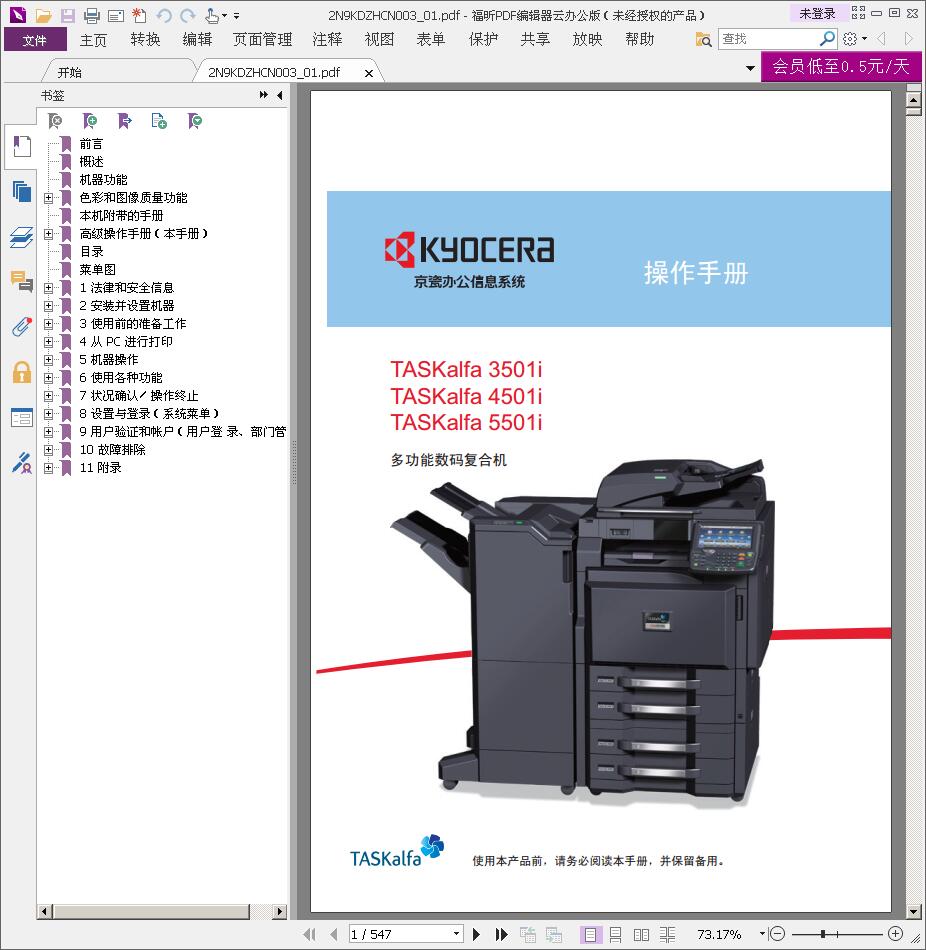This screenshot has height=950, width=926.
Task: Select single page view mode
Action: point(590,935)
